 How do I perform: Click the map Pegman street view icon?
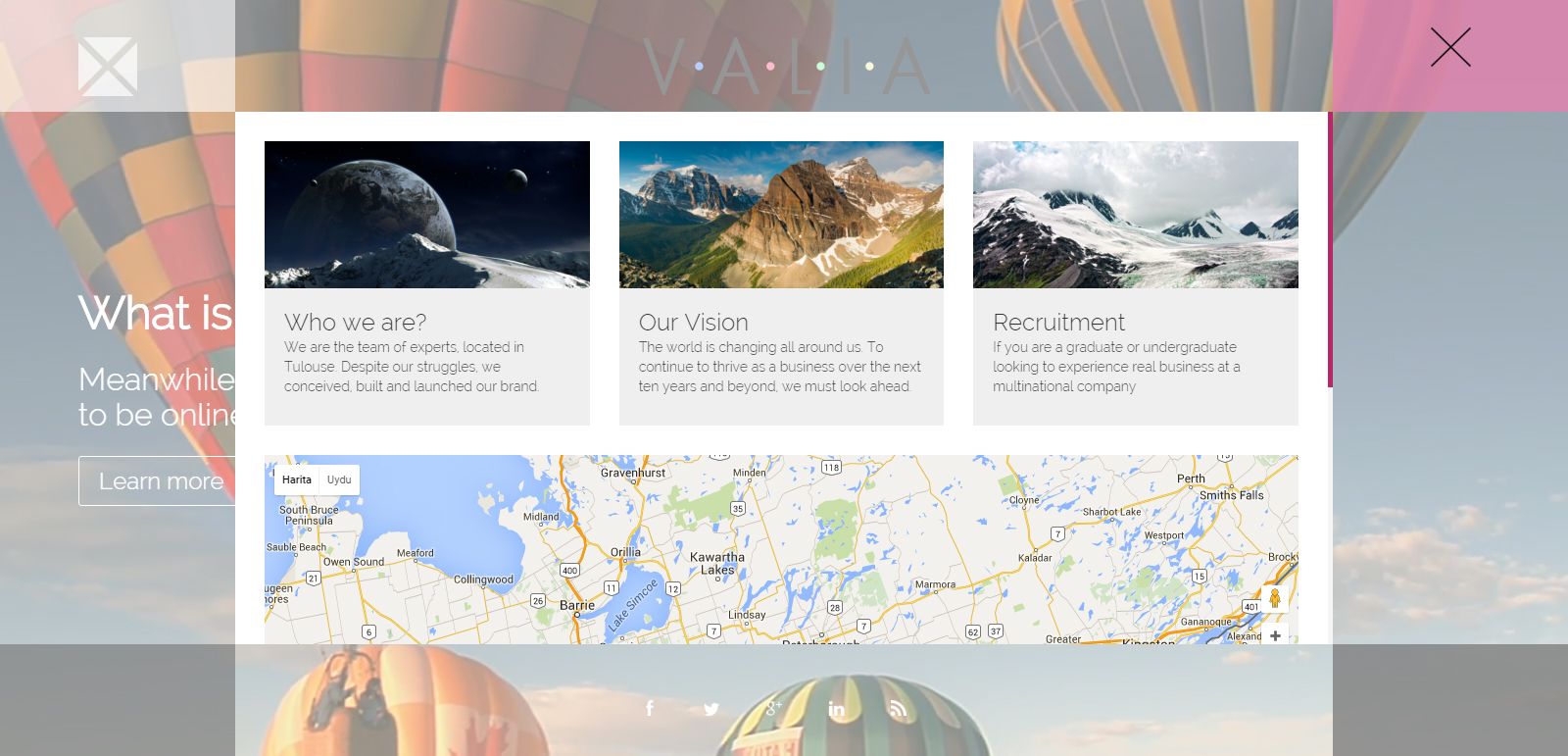[1275, 598]
